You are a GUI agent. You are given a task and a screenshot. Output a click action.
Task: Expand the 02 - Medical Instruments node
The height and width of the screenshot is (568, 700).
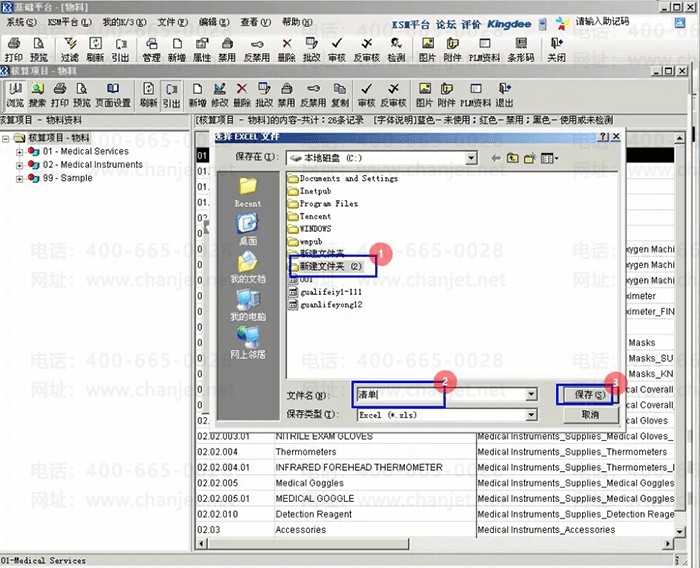click(20, 164)
